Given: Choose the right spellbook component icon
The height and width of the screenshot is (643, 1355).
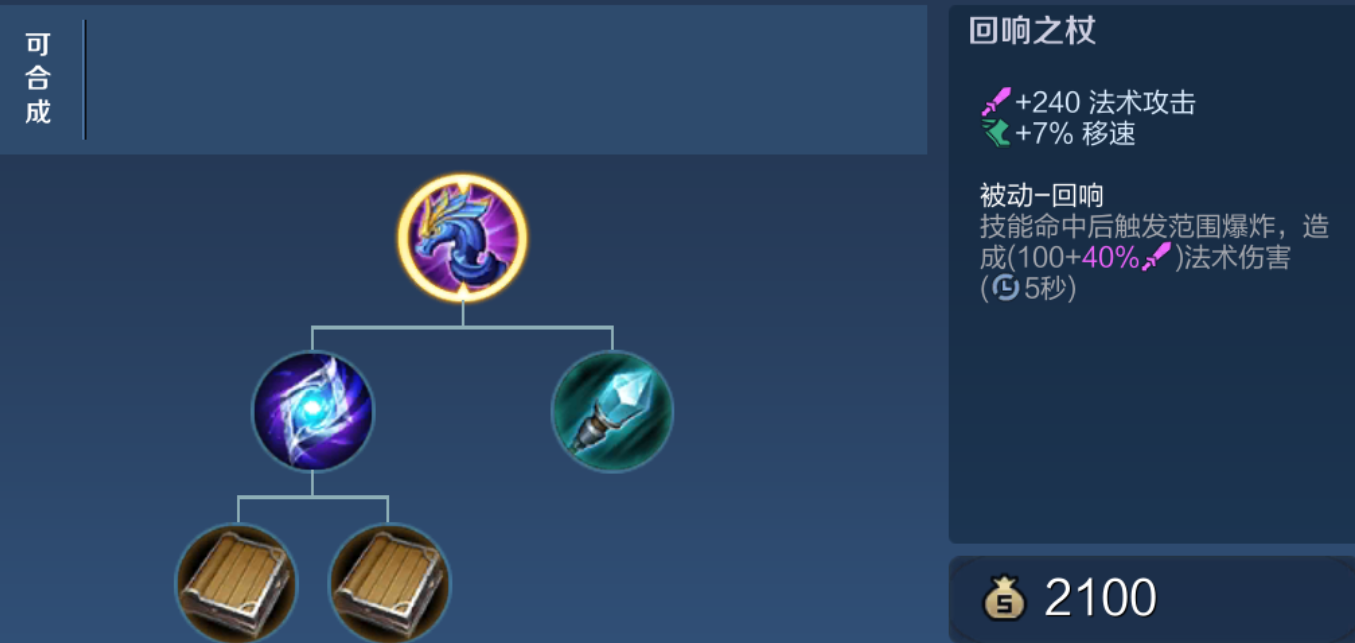Looking at the screenshot, I should [390, 584].
